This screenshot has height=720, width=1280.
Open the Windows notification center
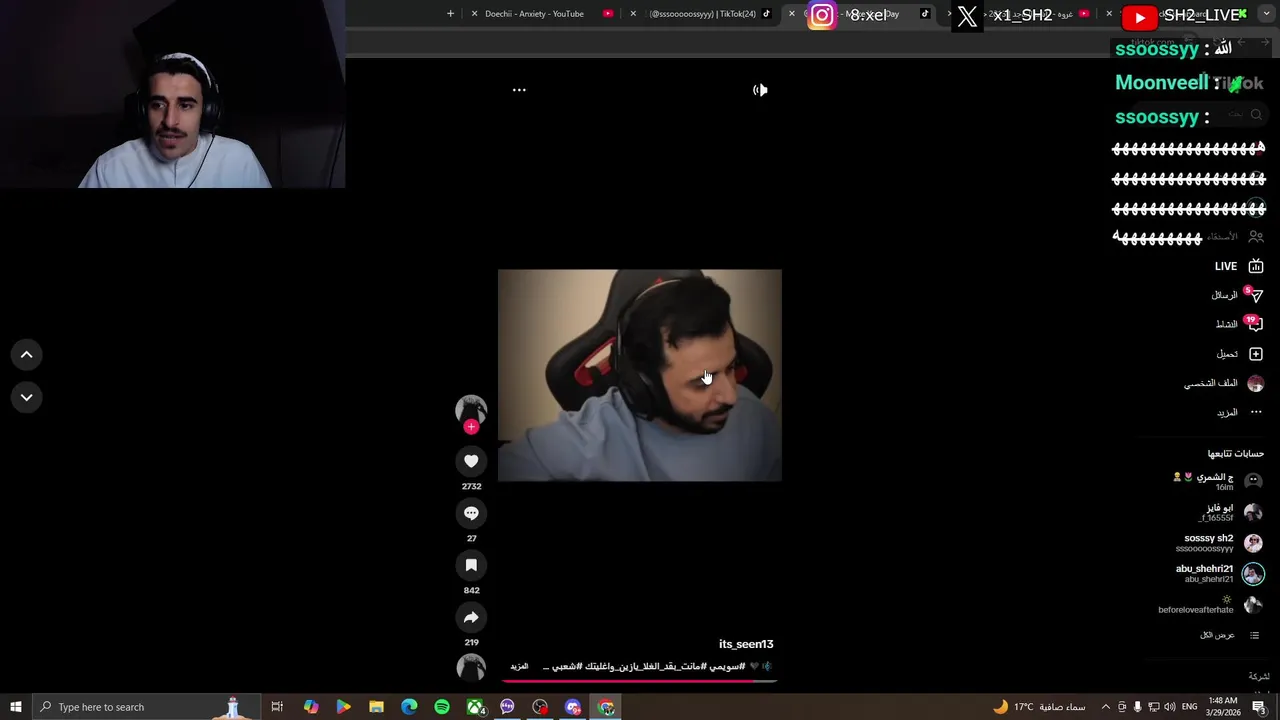point(1259,707)
